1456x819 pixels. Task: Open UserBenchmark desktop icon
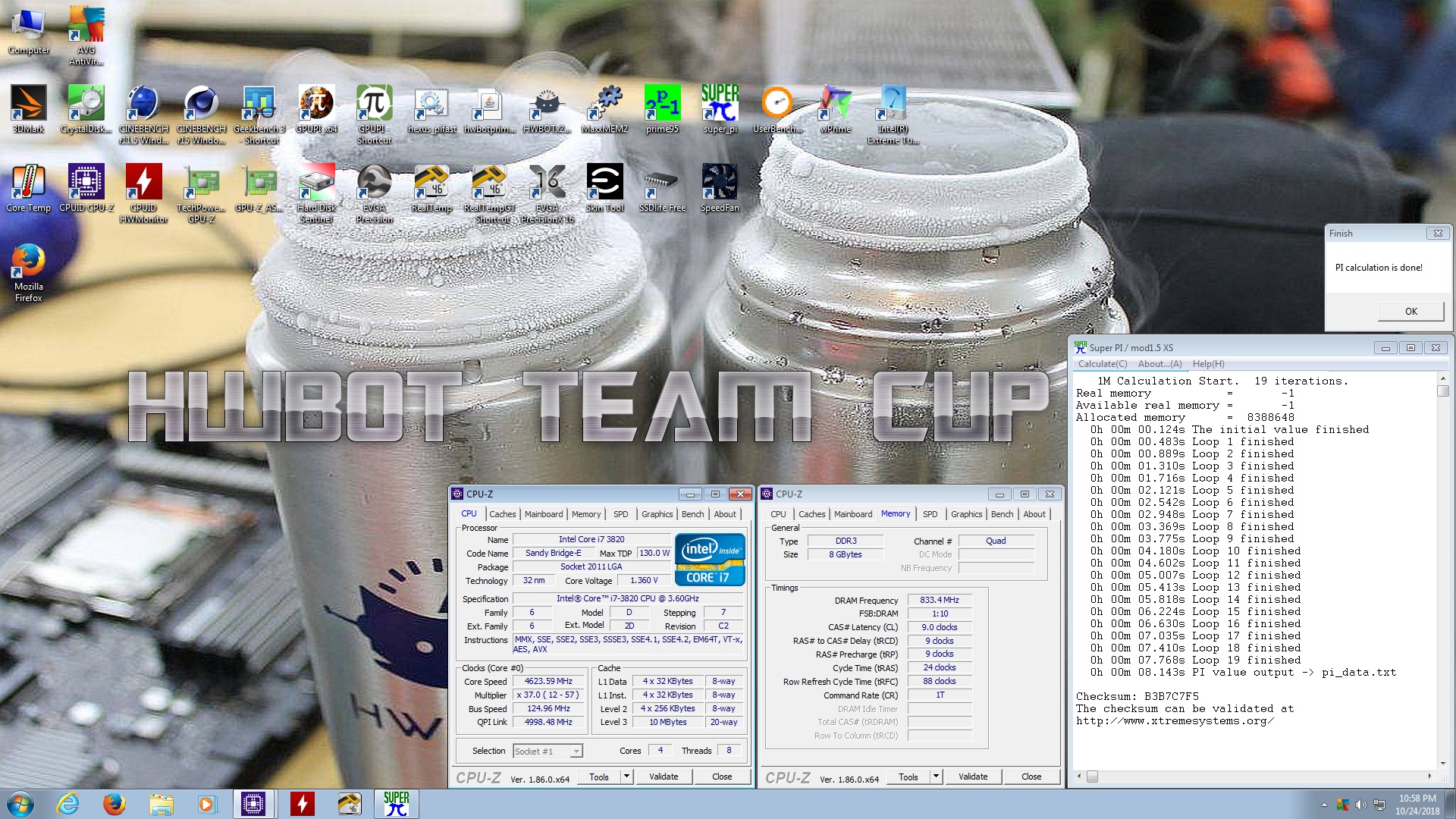coord(777,108)
